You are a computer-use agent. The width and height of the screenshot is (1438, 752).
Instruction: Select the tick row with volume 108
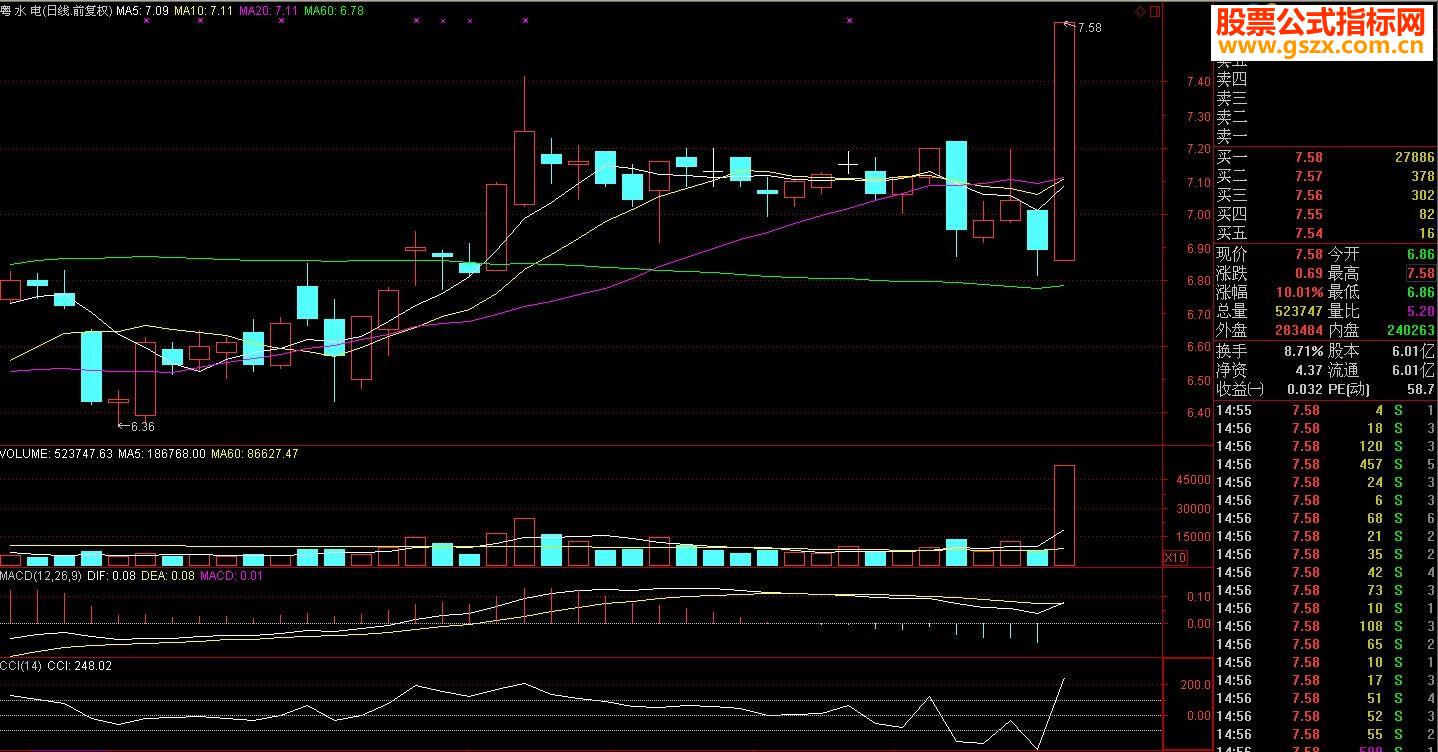click(1325, 627)
